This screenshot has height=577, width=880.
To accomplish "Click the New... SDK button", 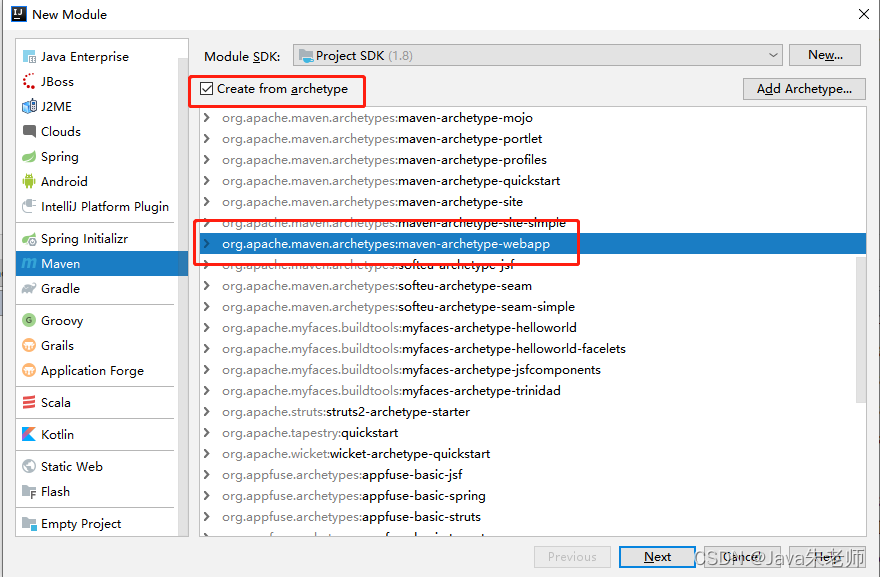I will coord(824,55).
